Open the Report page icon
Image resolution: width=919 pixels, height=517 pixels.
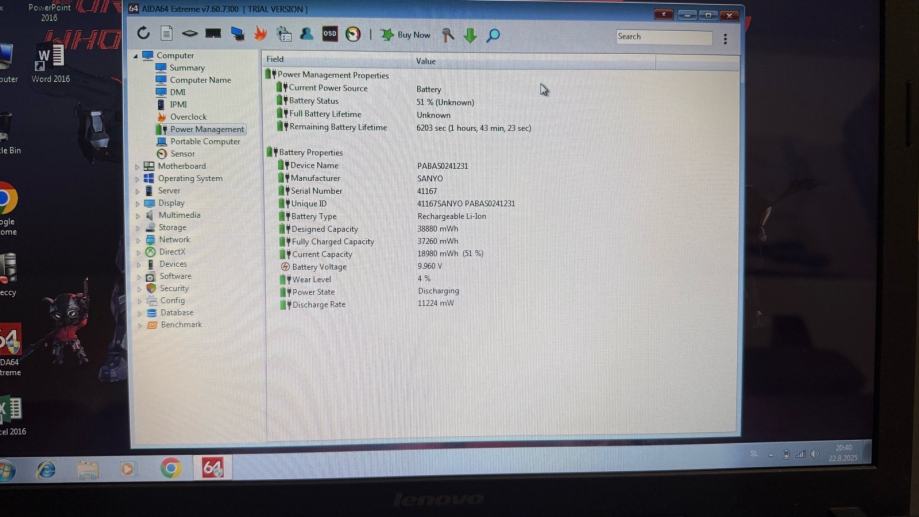coord(166,33)
